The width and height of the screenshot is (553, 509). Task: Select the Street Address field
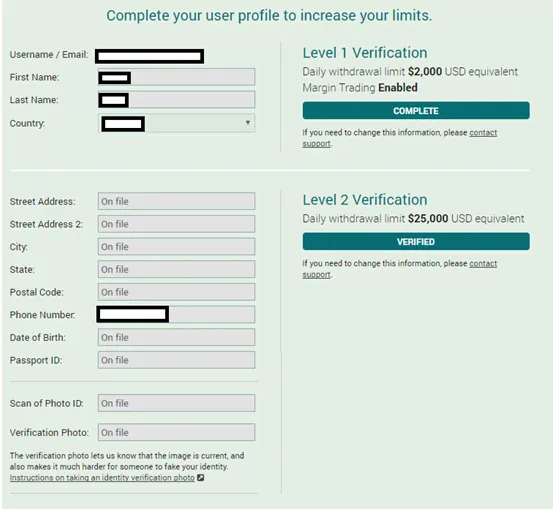point(176,201)
